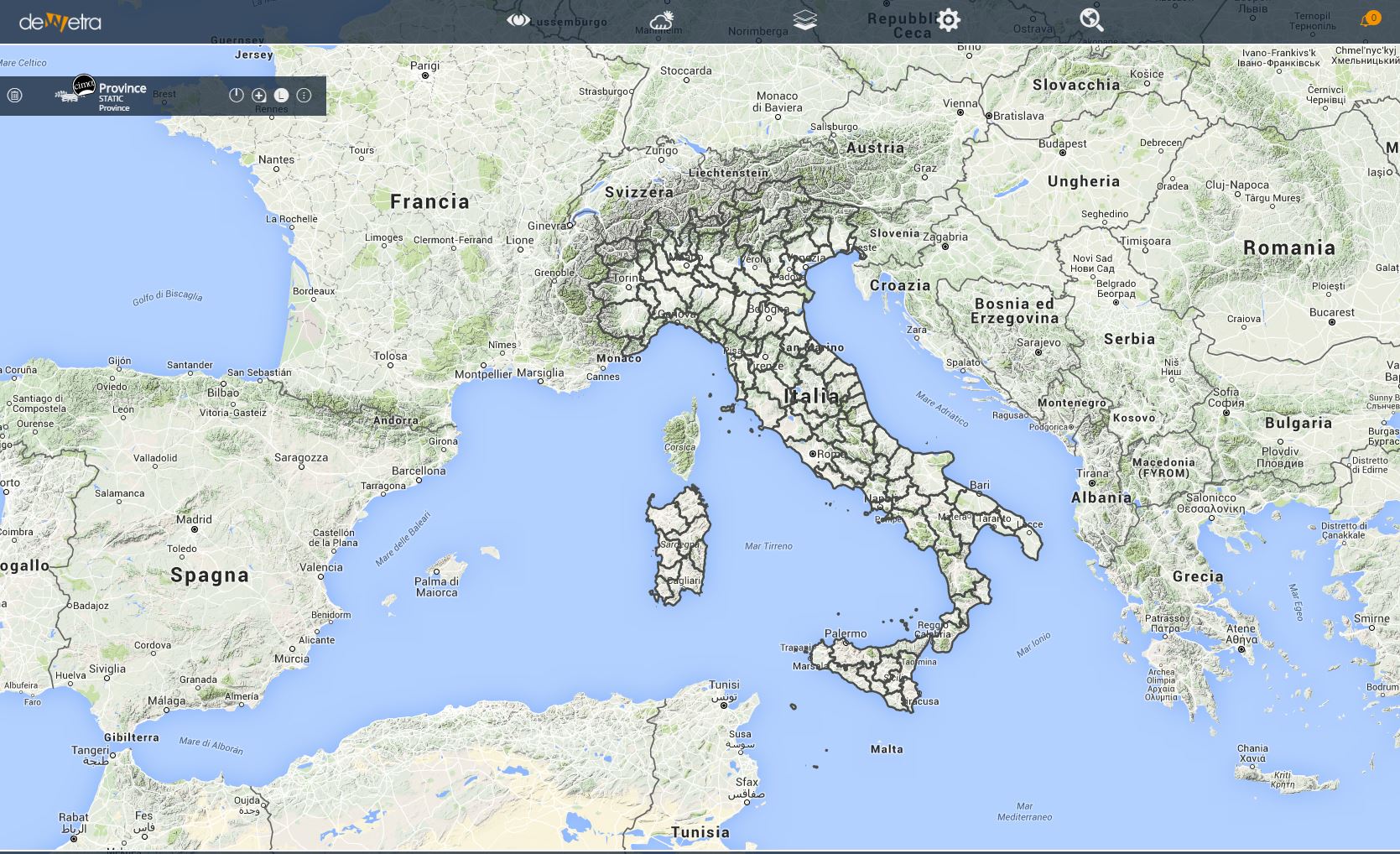This screenshot has height=854, width=1400.
Task: Click the Palma di Maiorca label
Action: [x=436, y=586]
